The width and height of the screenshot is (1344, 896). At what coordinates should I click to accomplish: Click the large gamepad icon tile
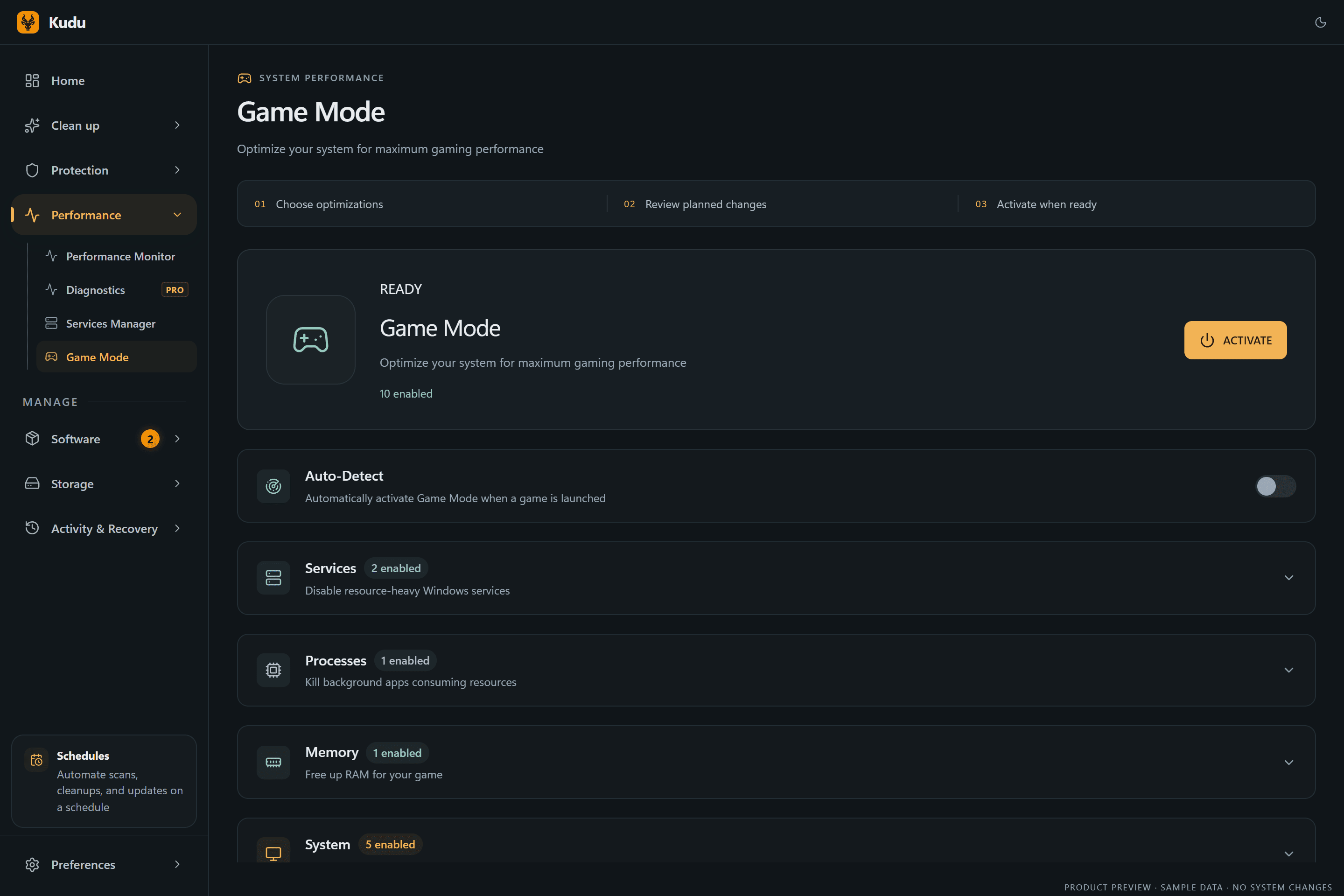310,339
